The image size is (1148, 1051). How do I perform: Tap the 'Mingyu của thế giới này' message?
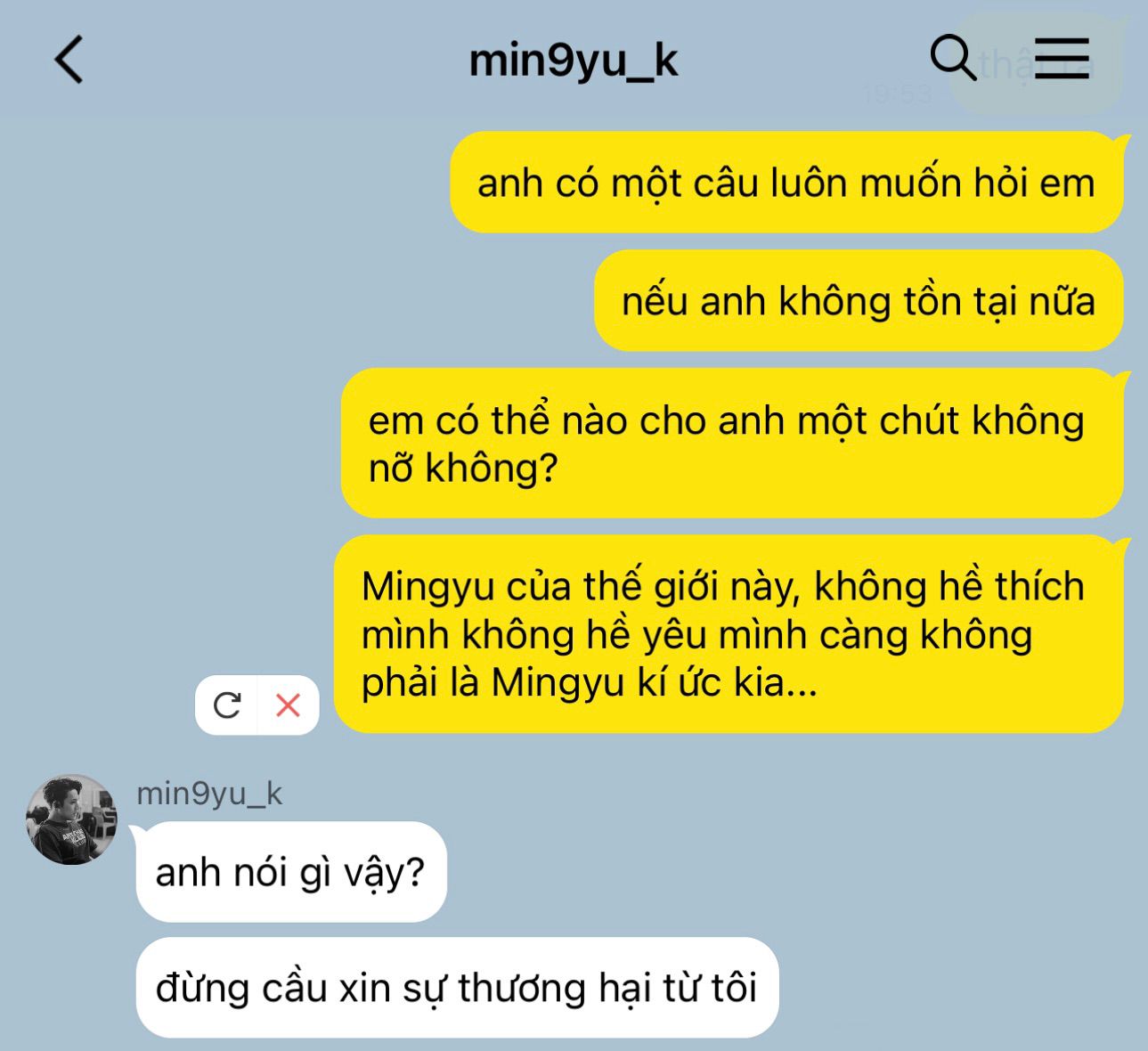[x=729, y=634]
